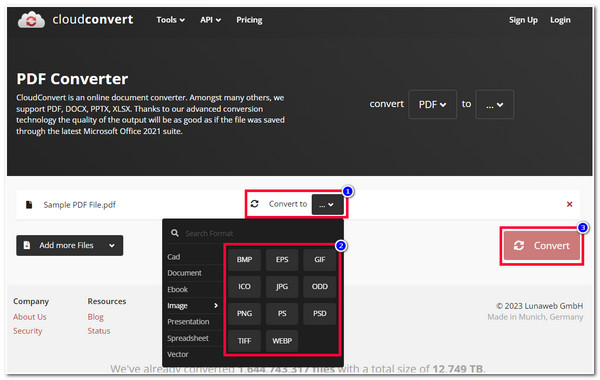Open the Blog footer link
The height and width of the screenshot is (380, 600).
95,317
